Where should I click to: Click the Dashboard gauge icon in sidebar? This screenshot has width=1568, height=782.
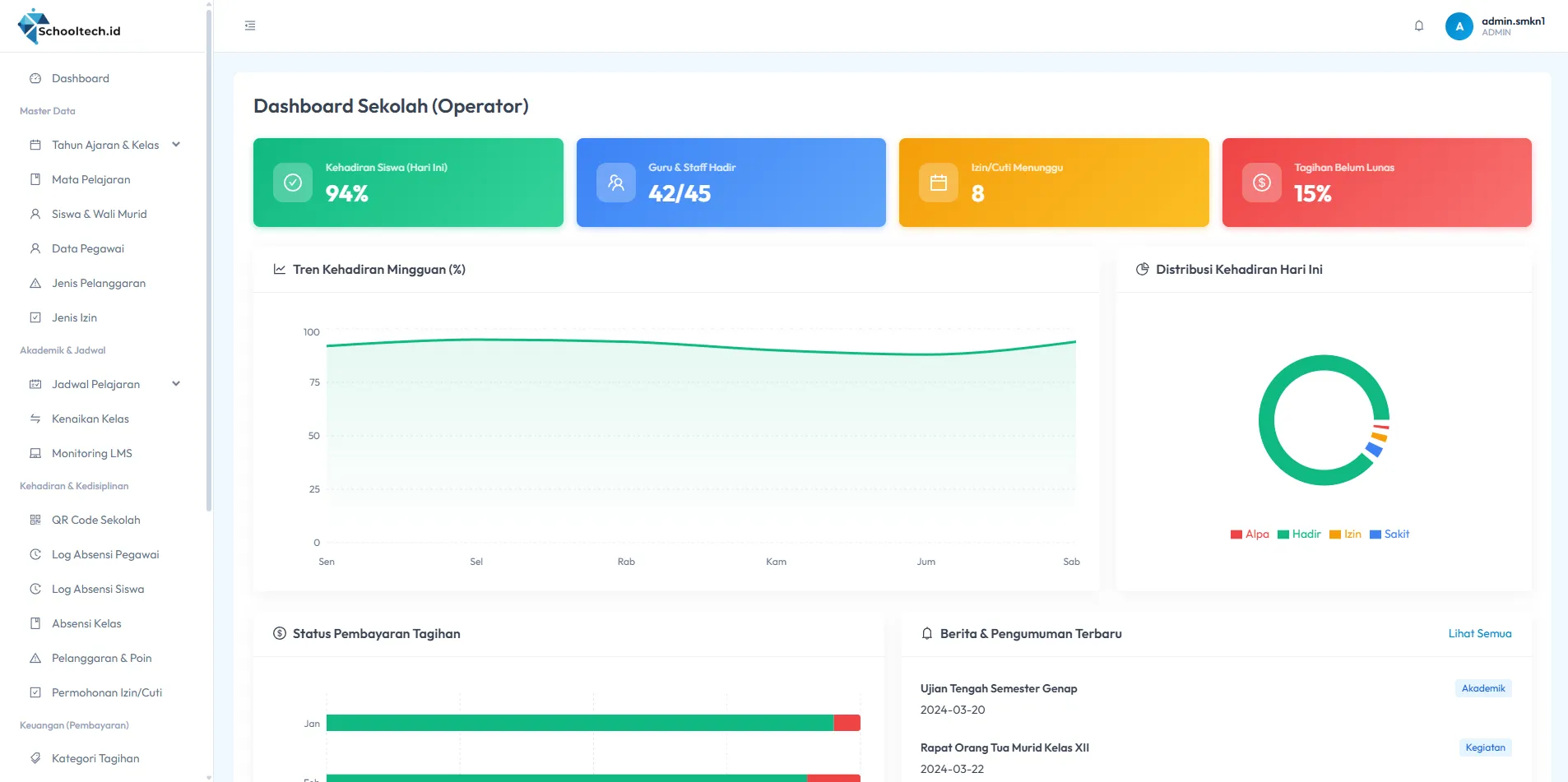(x=35, y=79)
